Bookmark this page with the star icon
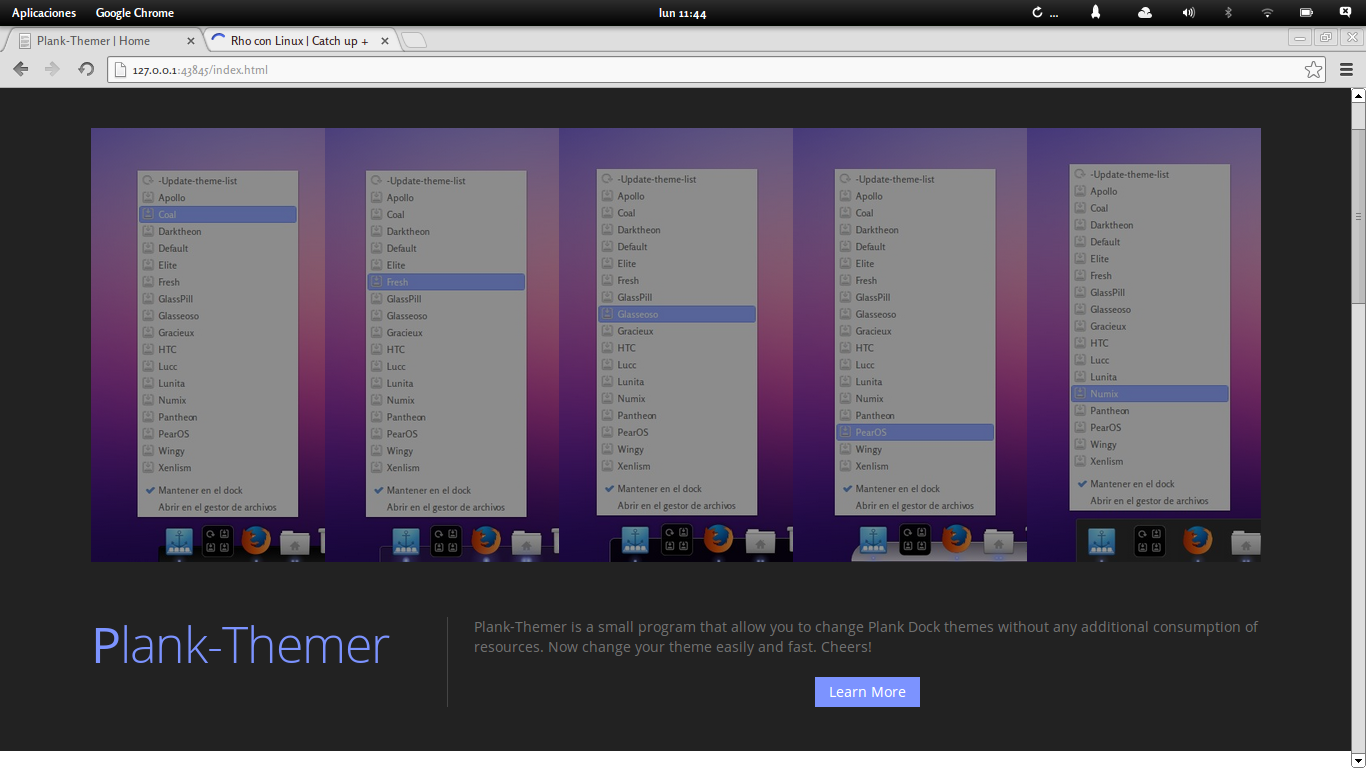1366x768 pixels. [x=1314, y=70]
